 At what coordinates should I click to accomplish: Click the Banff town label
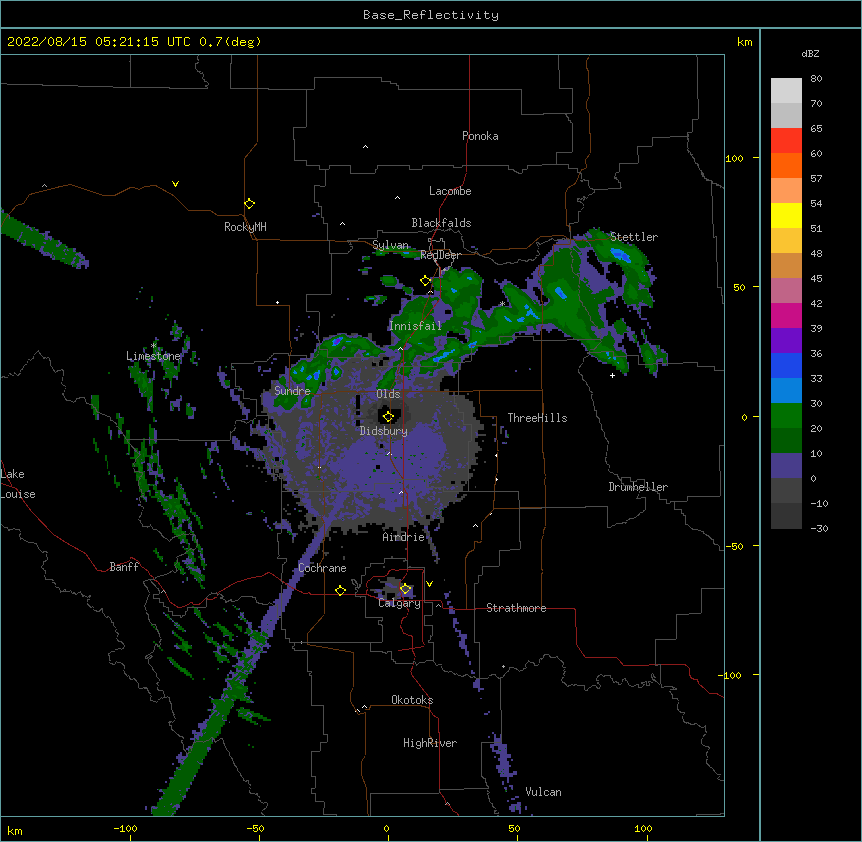(124, 567)
